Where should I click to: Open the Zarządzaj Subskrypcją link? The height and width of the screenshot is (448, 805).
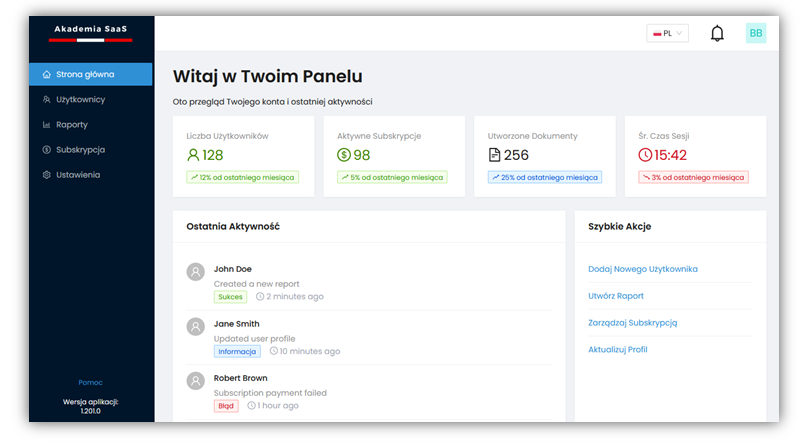[x=632, y=323]
